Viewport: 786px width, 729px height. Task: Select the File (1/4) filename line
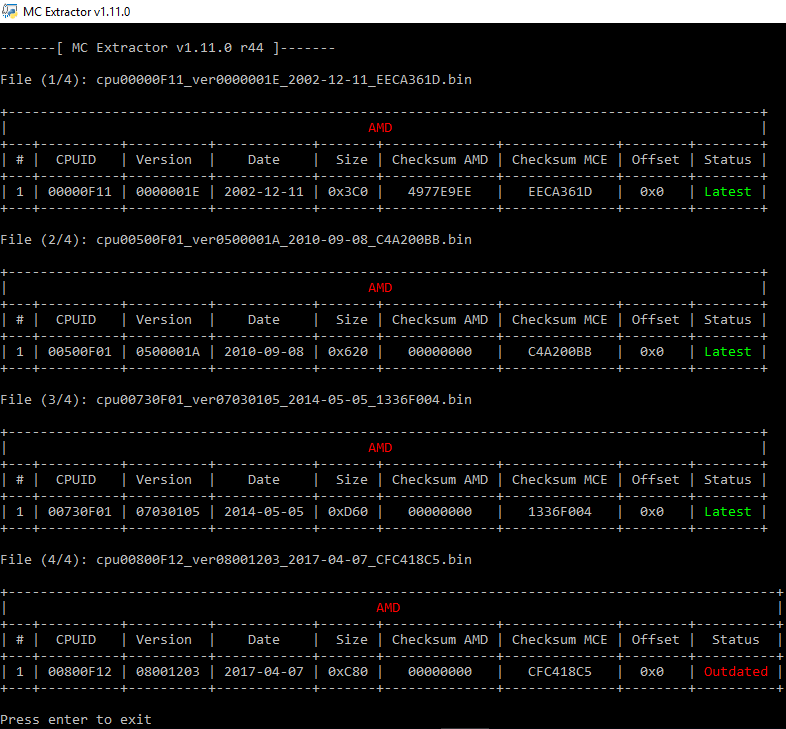pyautogui.click(x=236, y=80)
